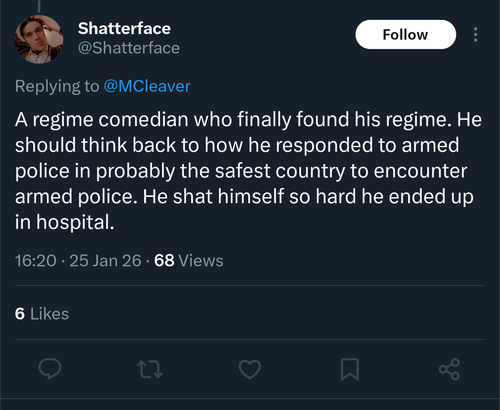This screenshot has width=500, height=410.
Task: Like the tweet with heart icon
Action: click(250, 369)
